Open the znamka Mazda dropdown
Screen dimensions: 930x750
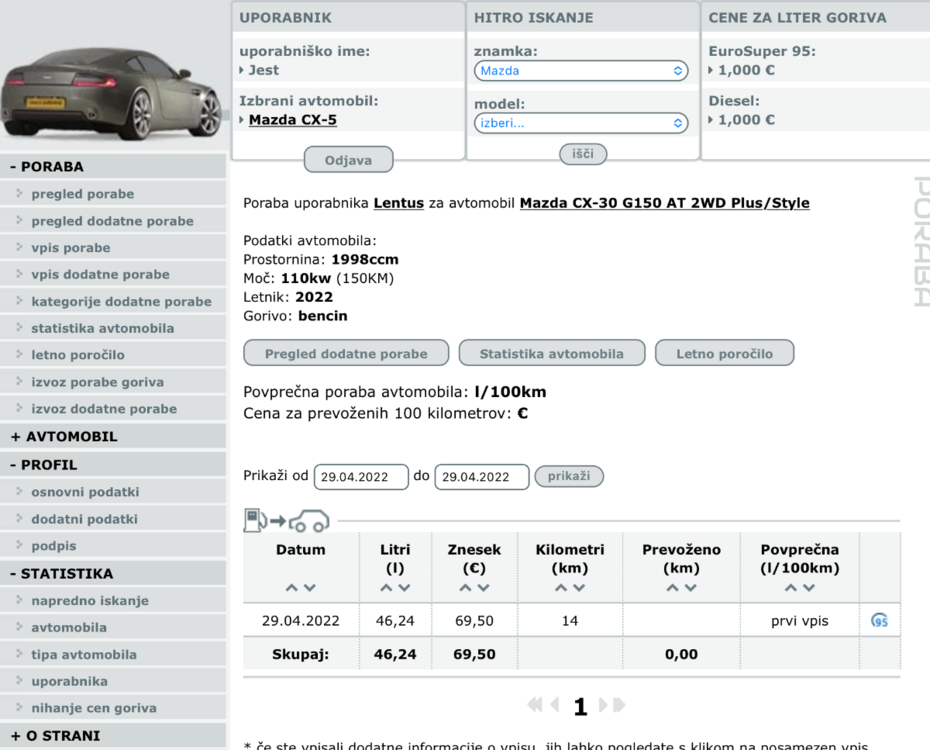[580, 71]
